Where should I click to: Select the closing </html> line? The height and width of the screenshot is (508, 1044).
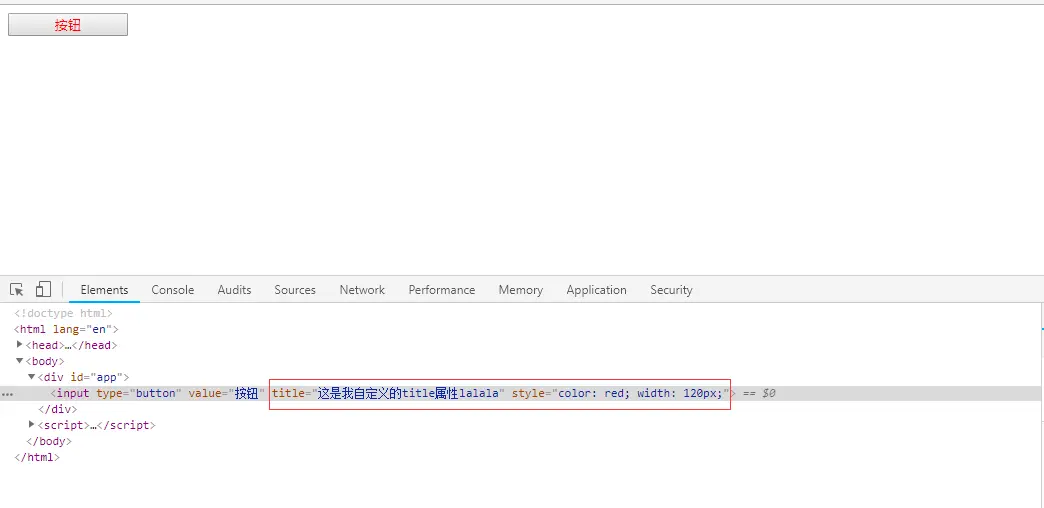(37, 457)
